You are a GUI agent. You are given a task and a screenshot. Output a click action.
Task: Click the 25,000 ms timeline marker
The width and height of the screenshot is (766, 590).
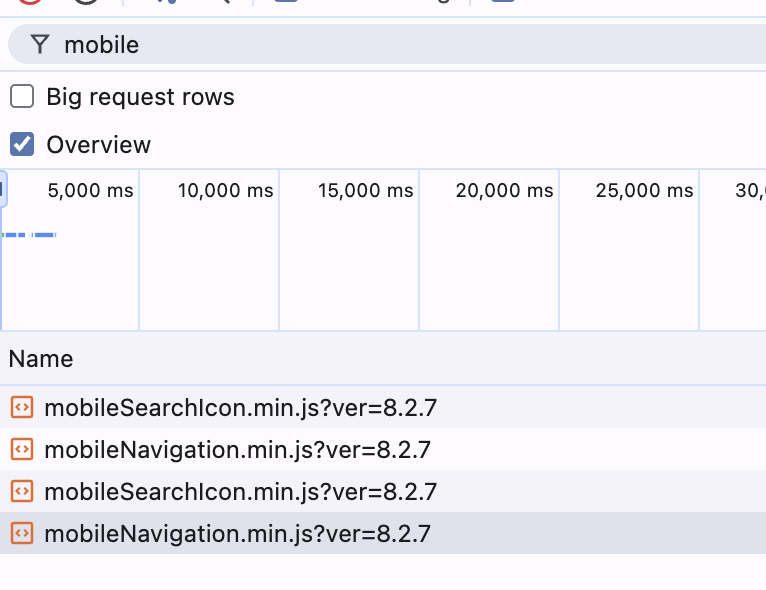[644, 190]
